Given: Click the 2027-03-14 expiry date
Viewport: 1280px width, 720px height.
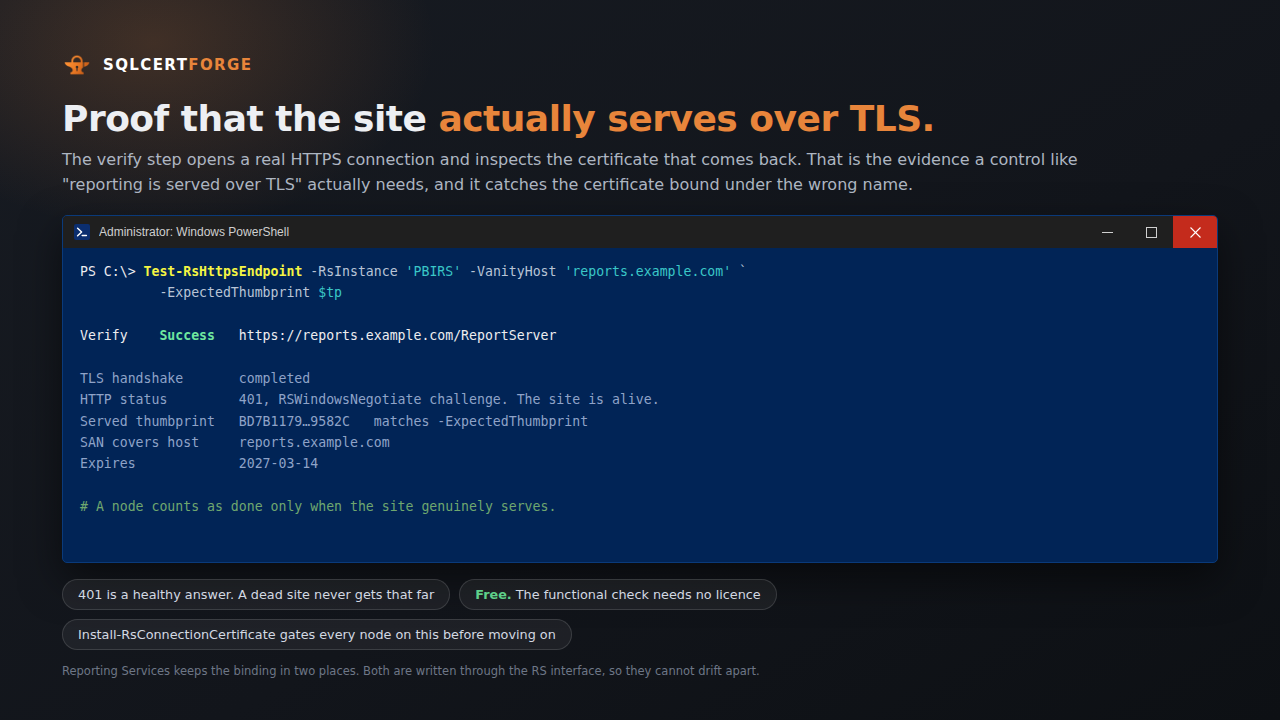Looking at the screenshot, I should [x=278, y=464].
